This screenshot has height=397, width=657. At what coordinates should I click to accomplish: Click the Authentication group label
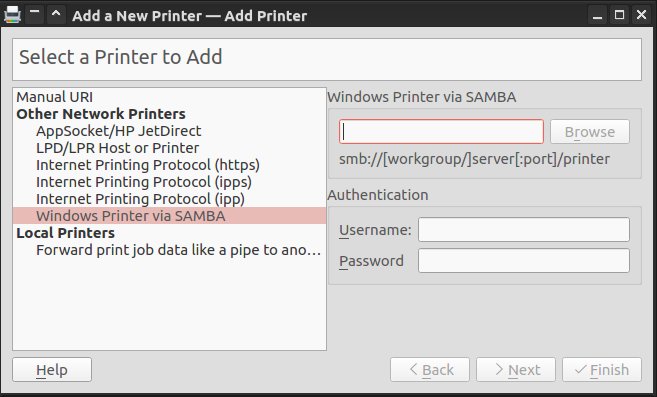378,195
